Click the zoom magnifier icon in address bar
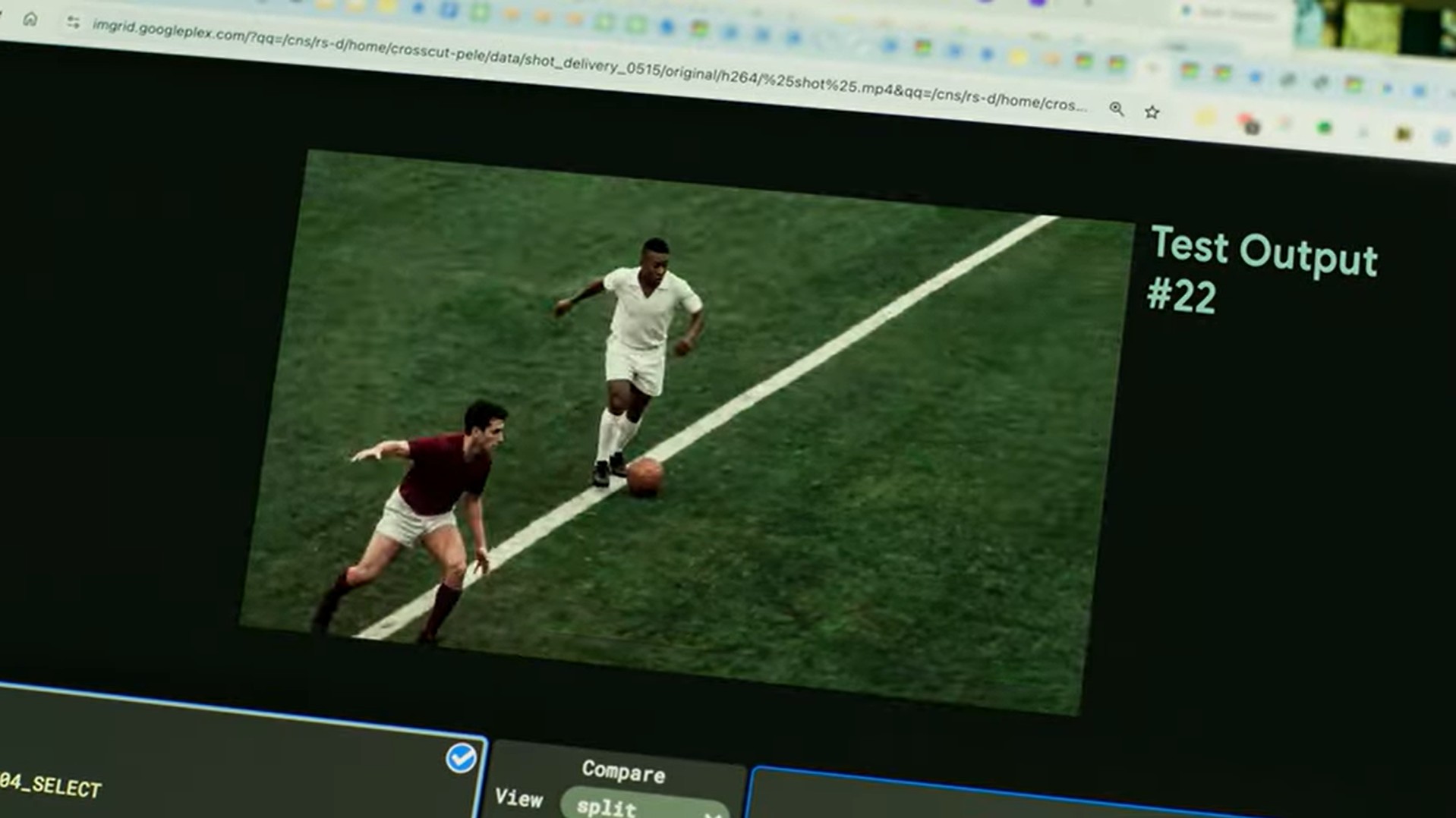The width and height of the screenshot is (1456, 818). pos(1116,109)
